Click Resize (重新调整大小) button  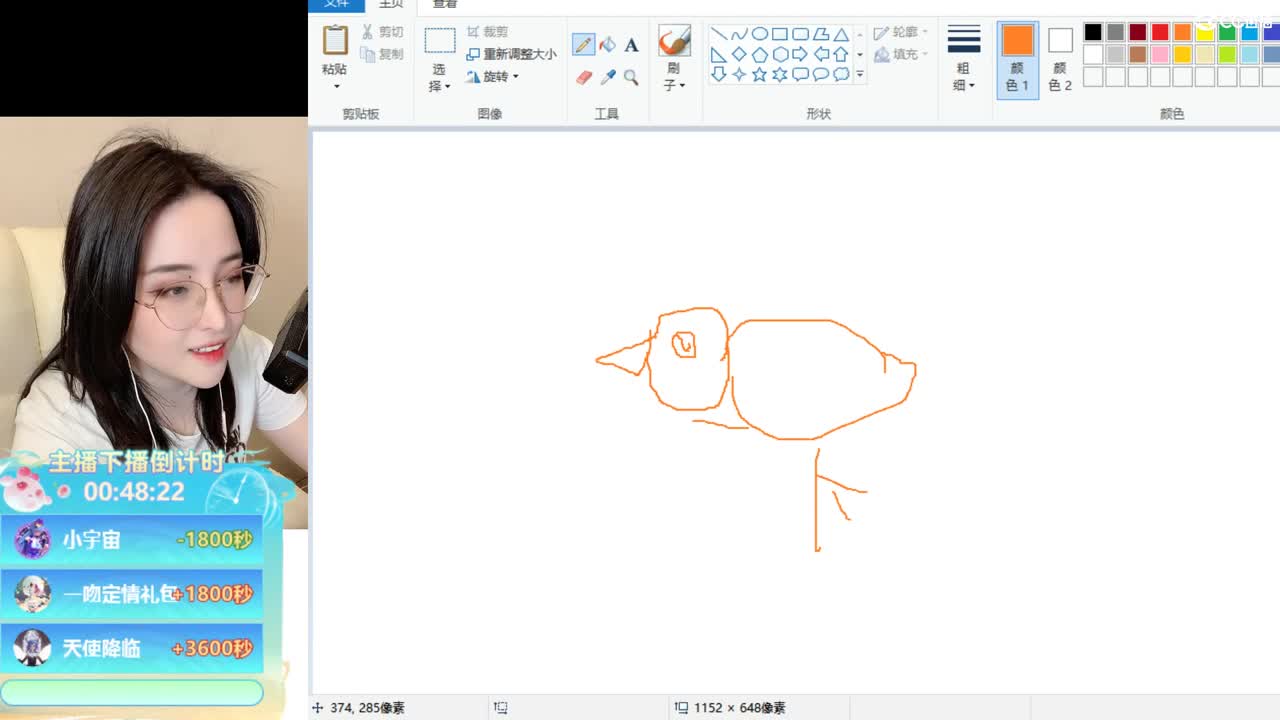click(x=511, y=54)
